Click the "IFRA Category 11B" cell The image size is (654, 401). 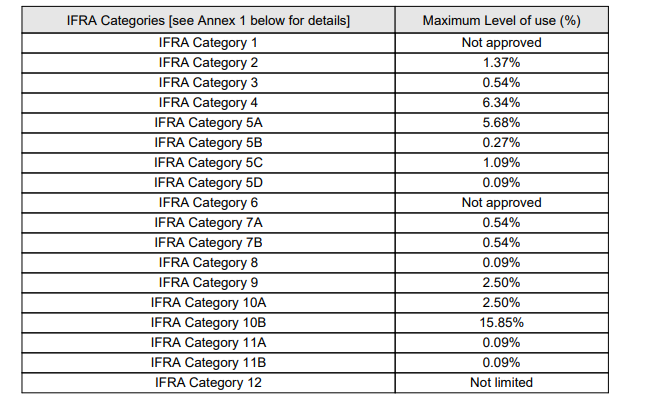click(208, 363)
